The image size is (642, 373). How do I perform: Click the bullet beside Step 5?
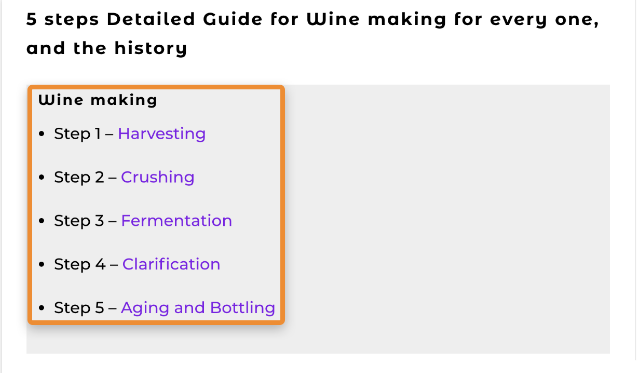tap(41, 308)
